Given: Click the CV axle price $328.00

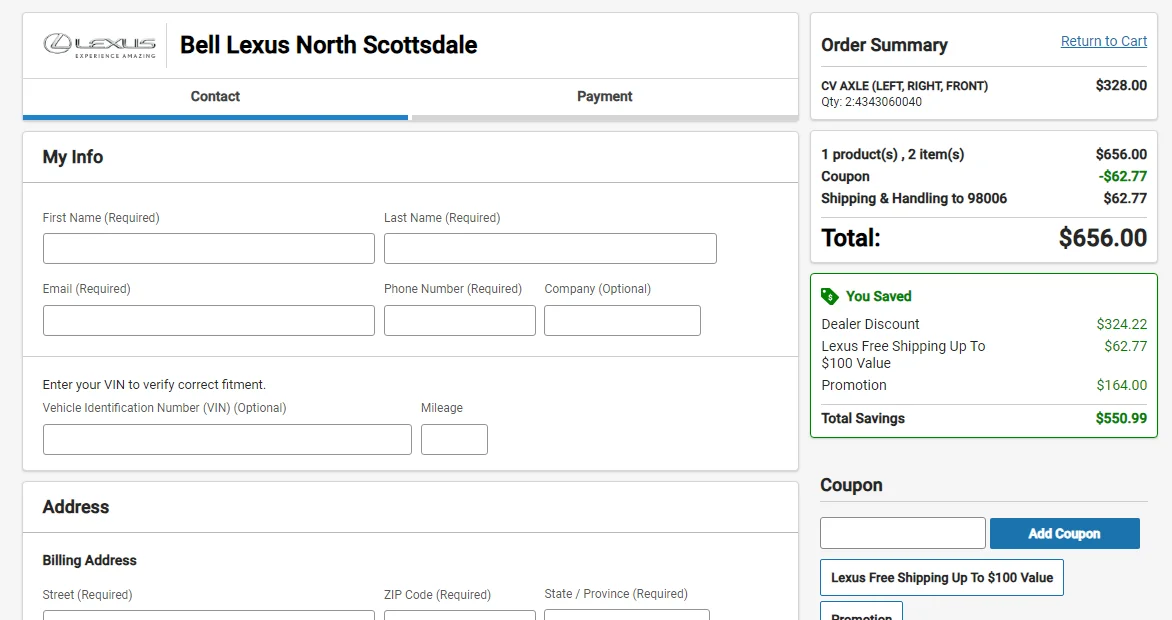Looking at the screenshot, I should point(1121,85).
